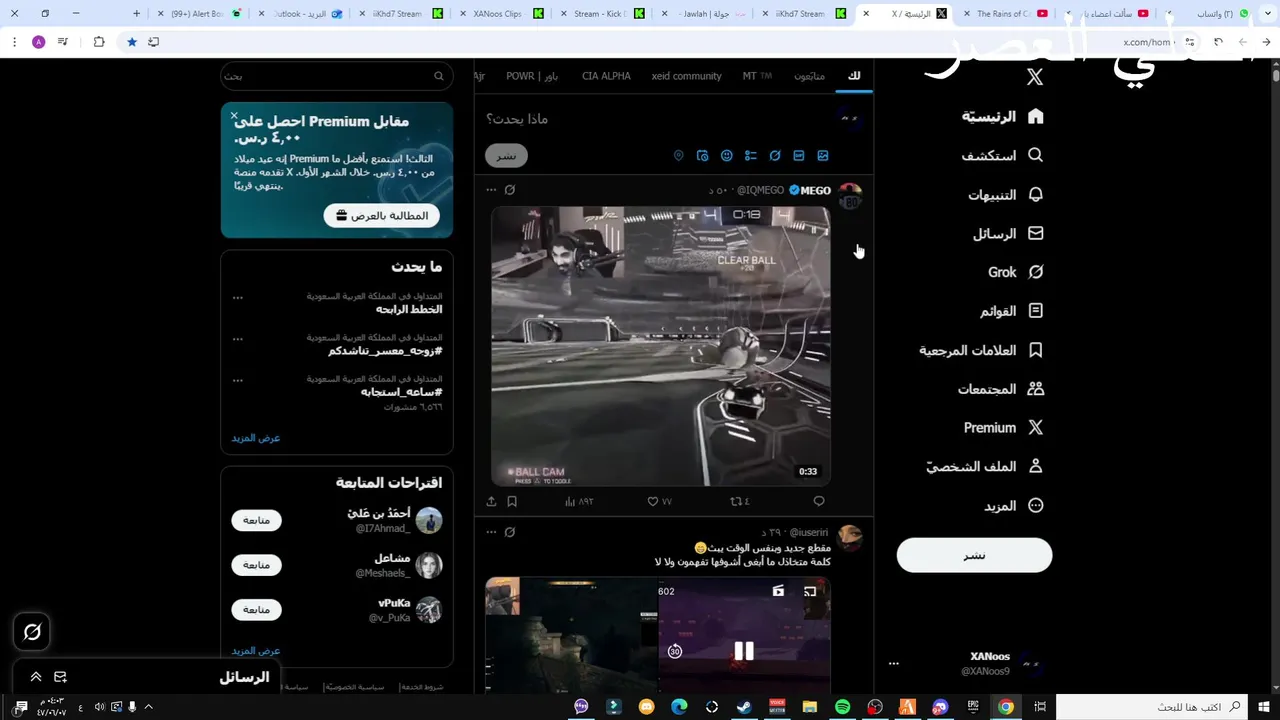Image resolution: width=1280 pixels, height=720 pixels.
Task: Tag location icon in composer
Action: click(679, 156)
